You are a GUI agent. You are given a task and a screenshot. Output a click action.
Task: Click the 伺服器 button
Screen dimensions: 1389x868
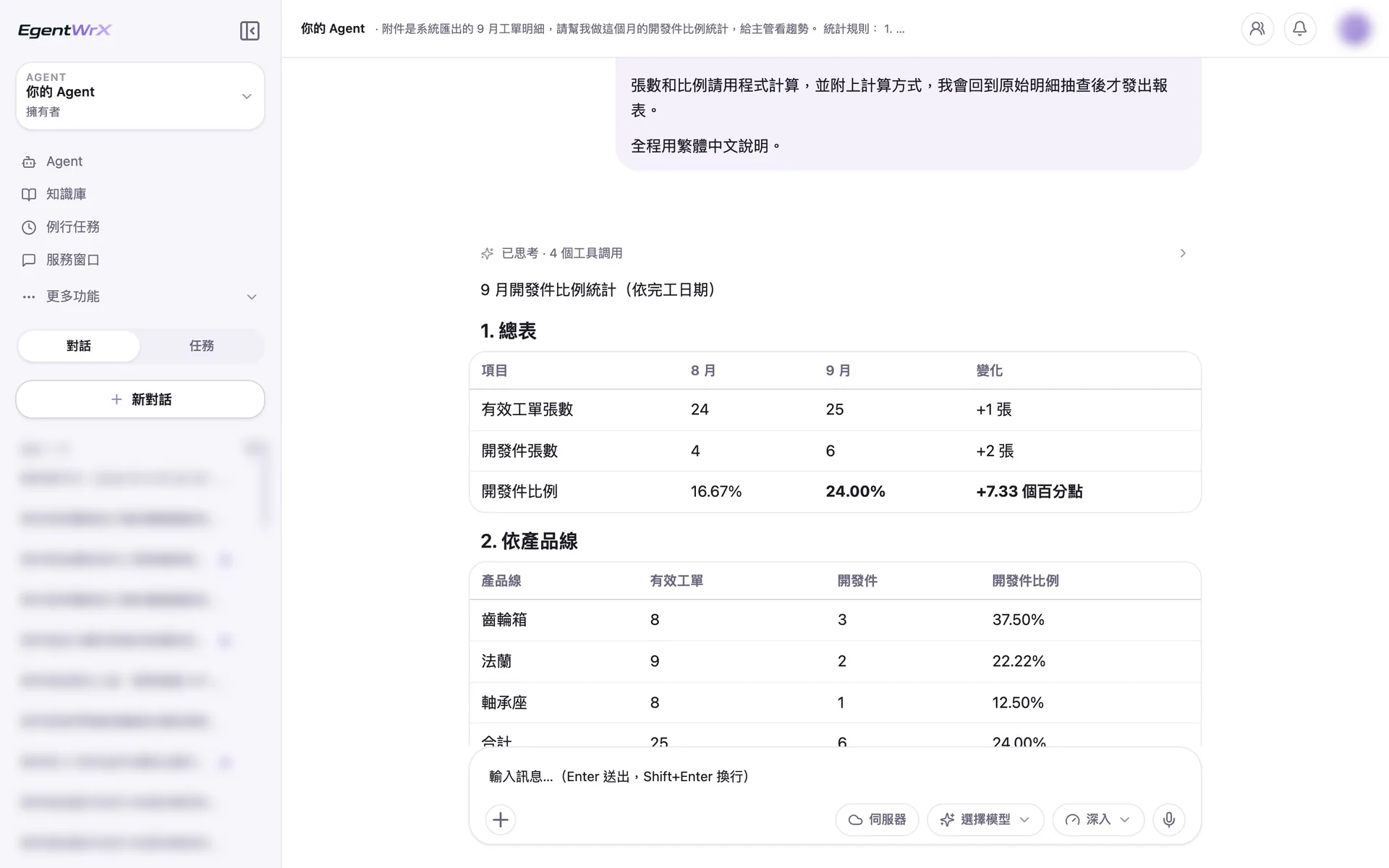click(x=877, y=820)
